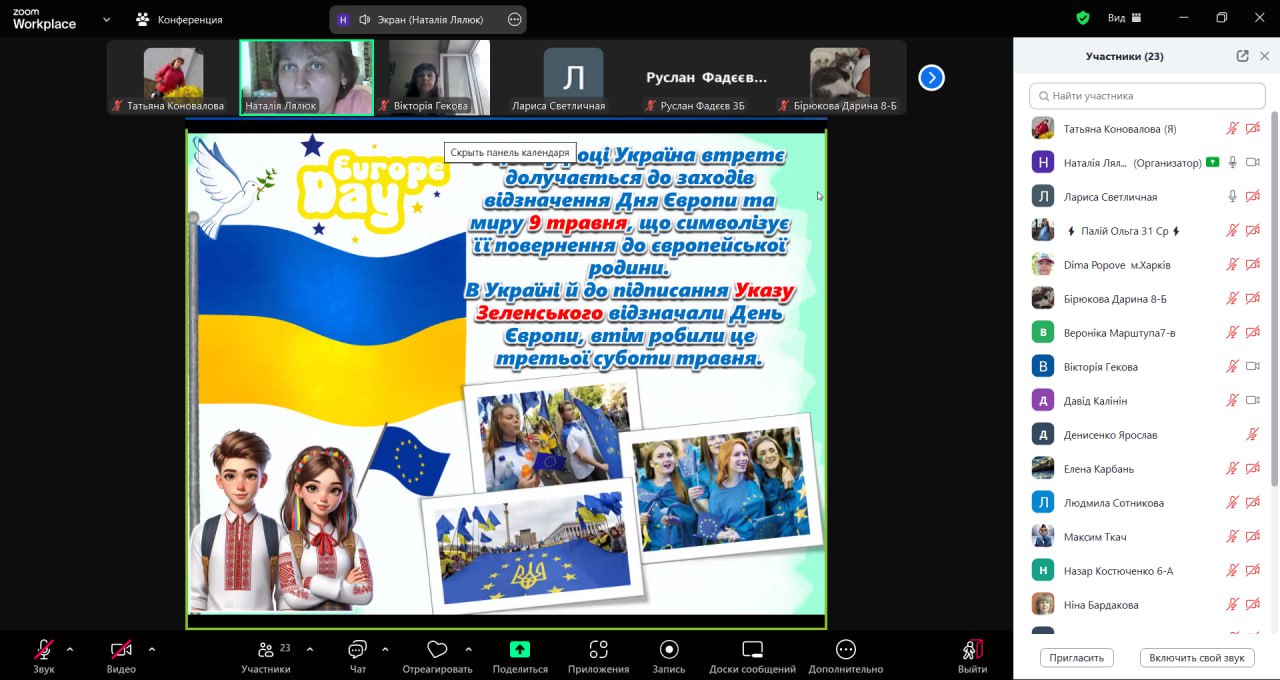Open the Дополнительно more options icon
1280x680 pixels.
[x=846, y=649]
